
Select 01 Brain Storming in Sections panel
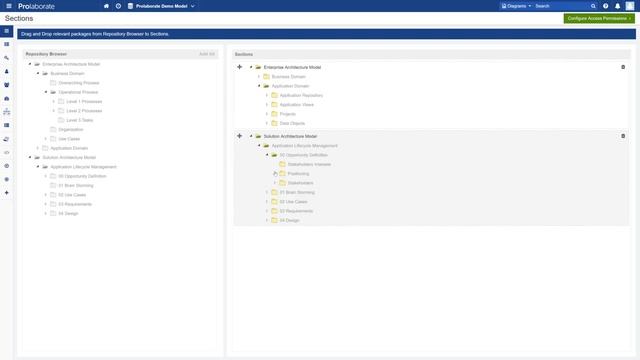[x=297, y=192]
